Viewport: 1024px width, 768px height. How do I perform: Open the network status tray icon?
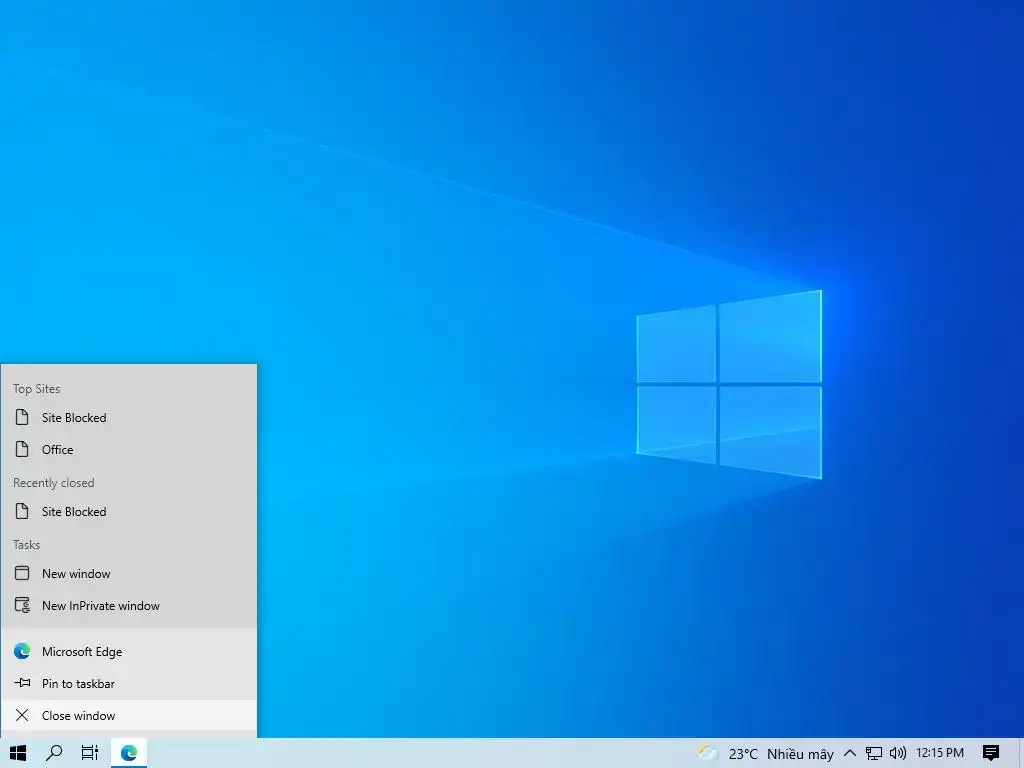click(x=874, y=753)
